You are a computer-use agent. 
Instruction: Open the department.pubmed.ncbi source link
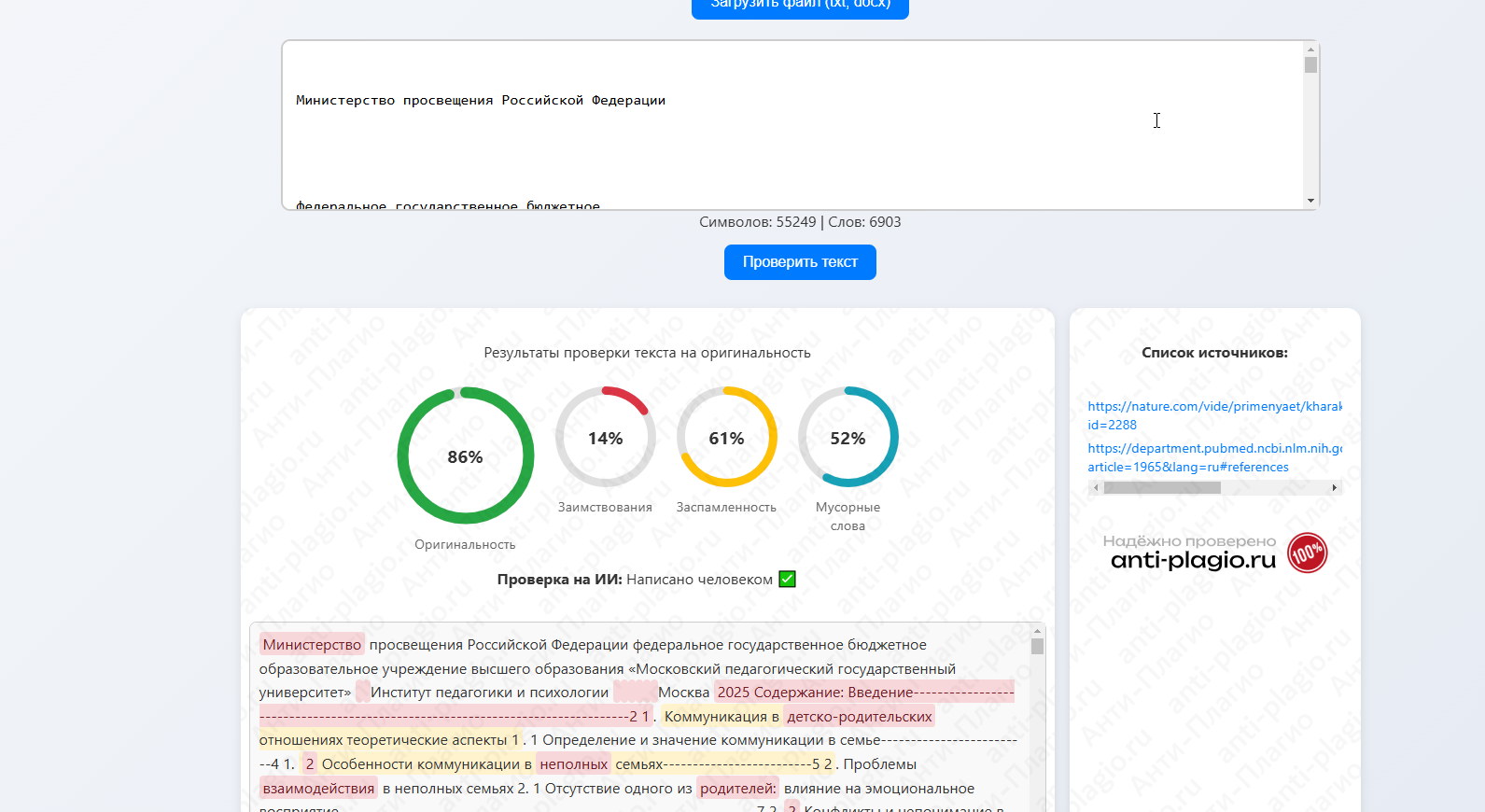coord(1214,457)
